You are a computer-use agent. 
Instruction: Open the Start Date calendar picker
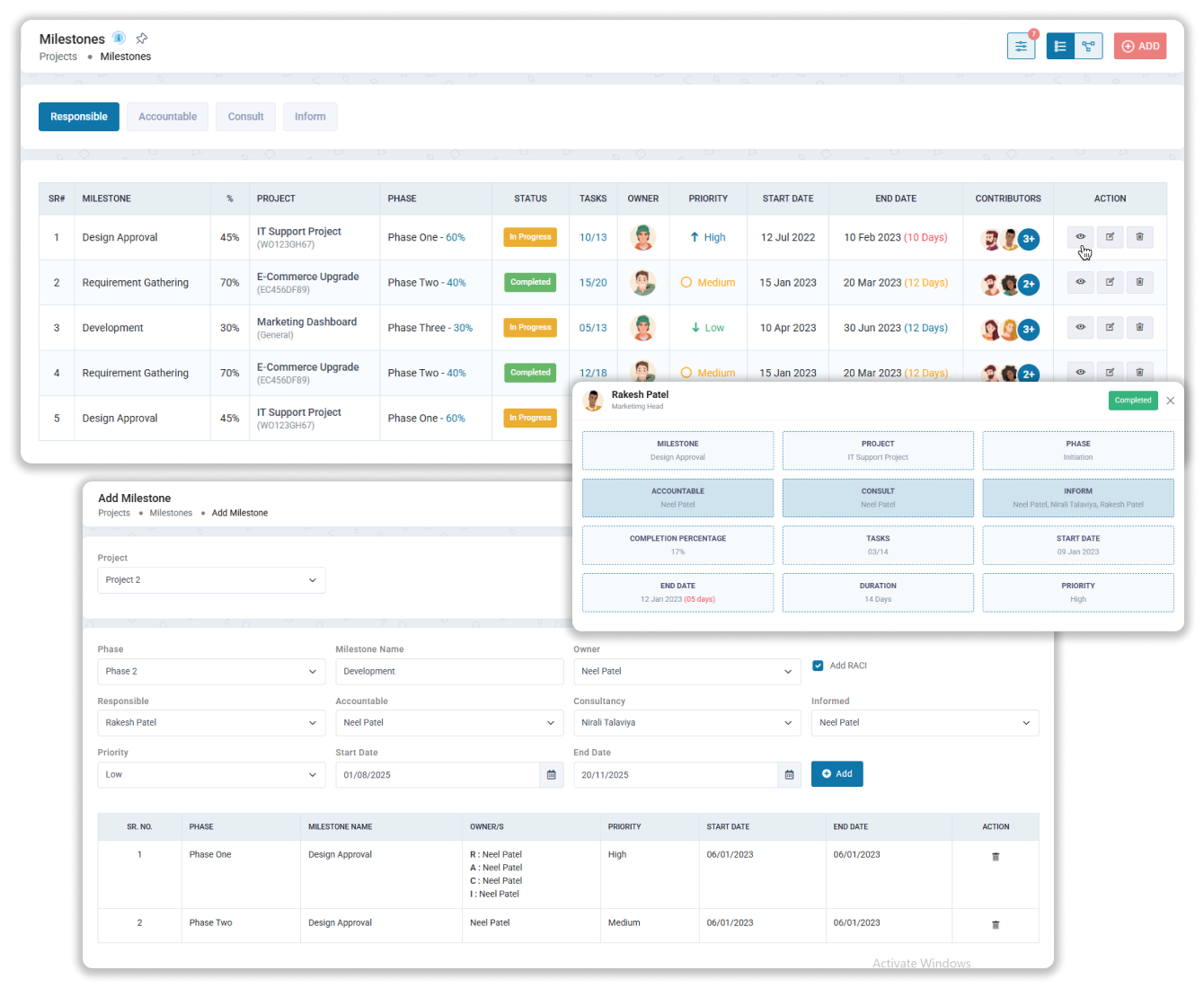(x=552, y=774)
